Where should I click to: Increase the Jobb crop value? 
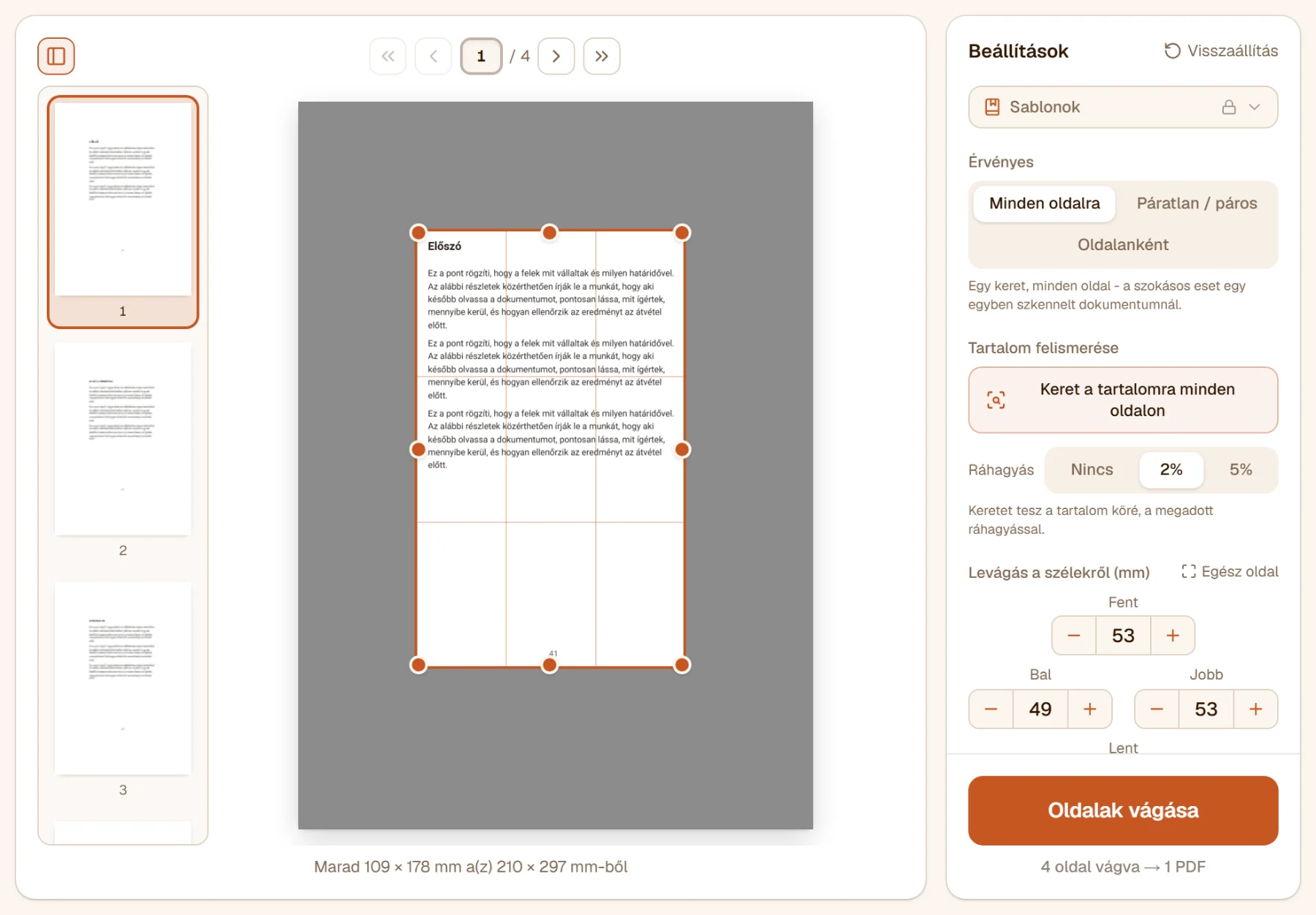1256,709
